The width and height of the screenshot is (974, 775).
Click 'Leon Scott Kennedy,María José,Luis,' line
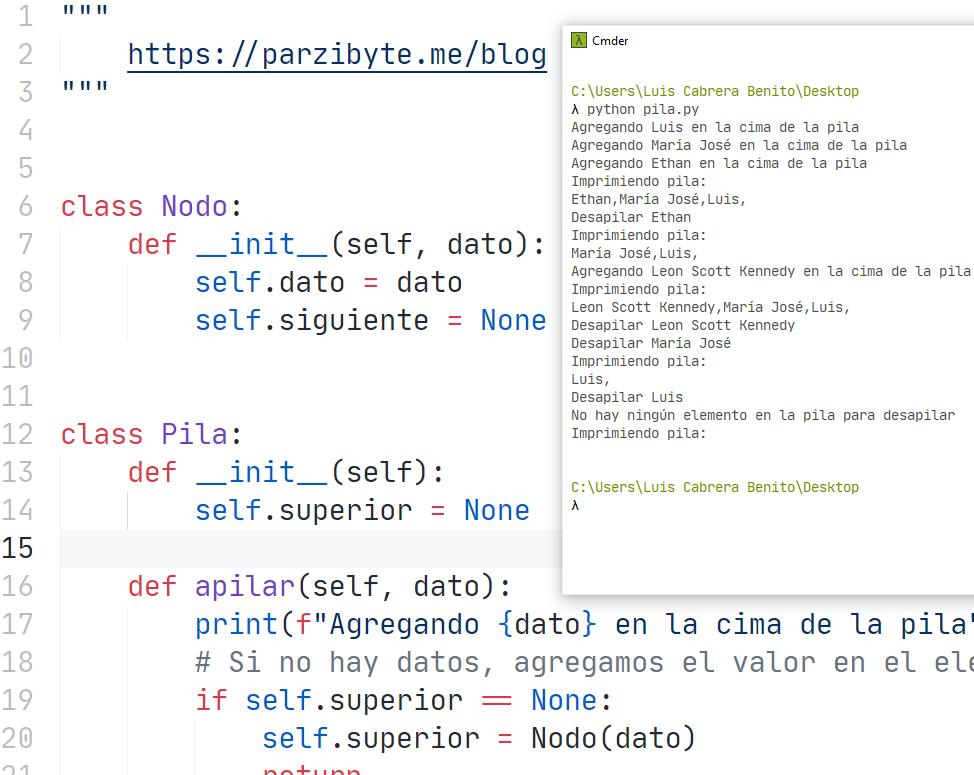tap(711, 307)
